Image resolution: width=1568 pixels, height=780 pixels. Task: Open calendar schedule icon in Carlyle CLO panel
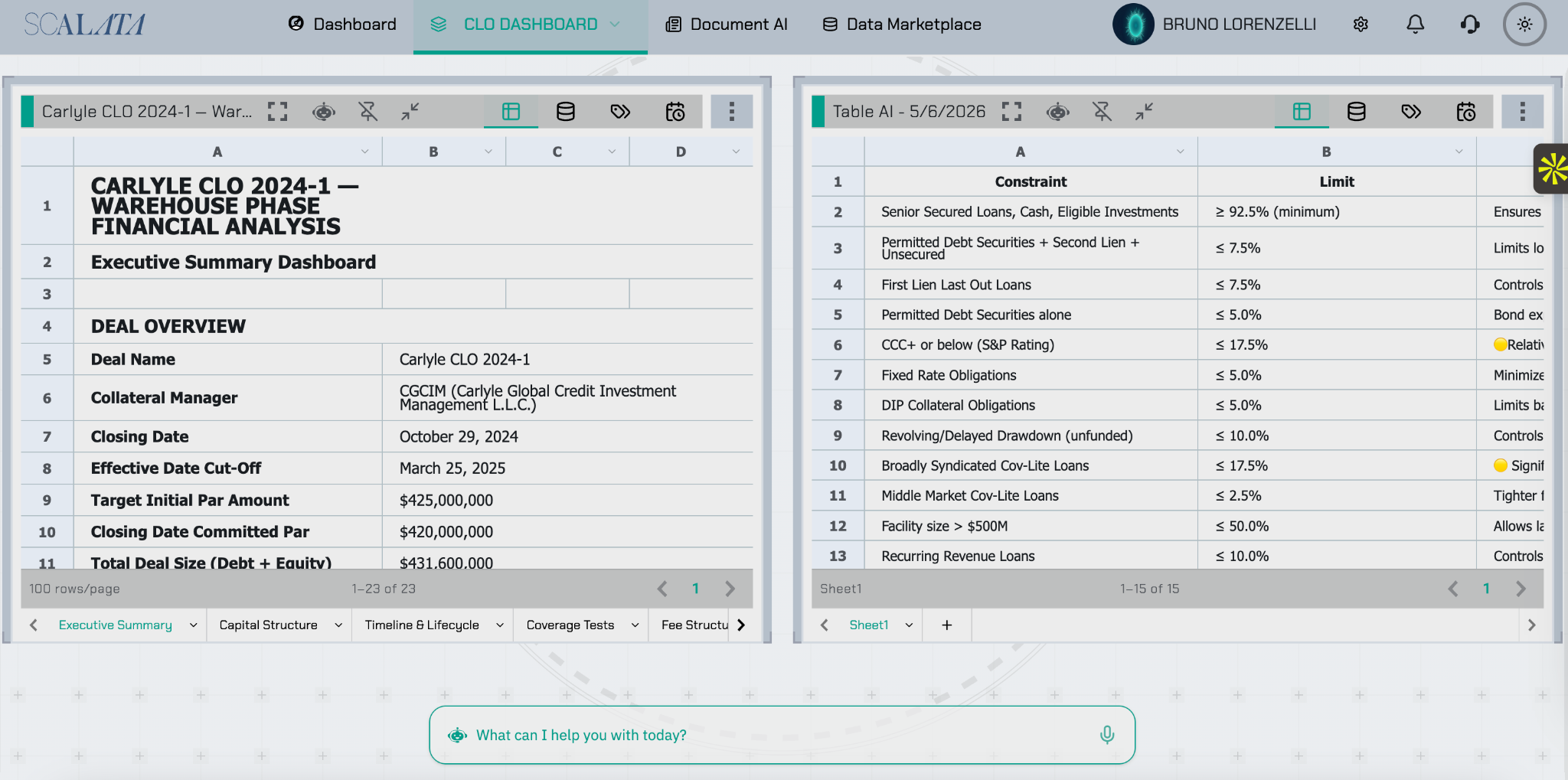tap(675, 112)
